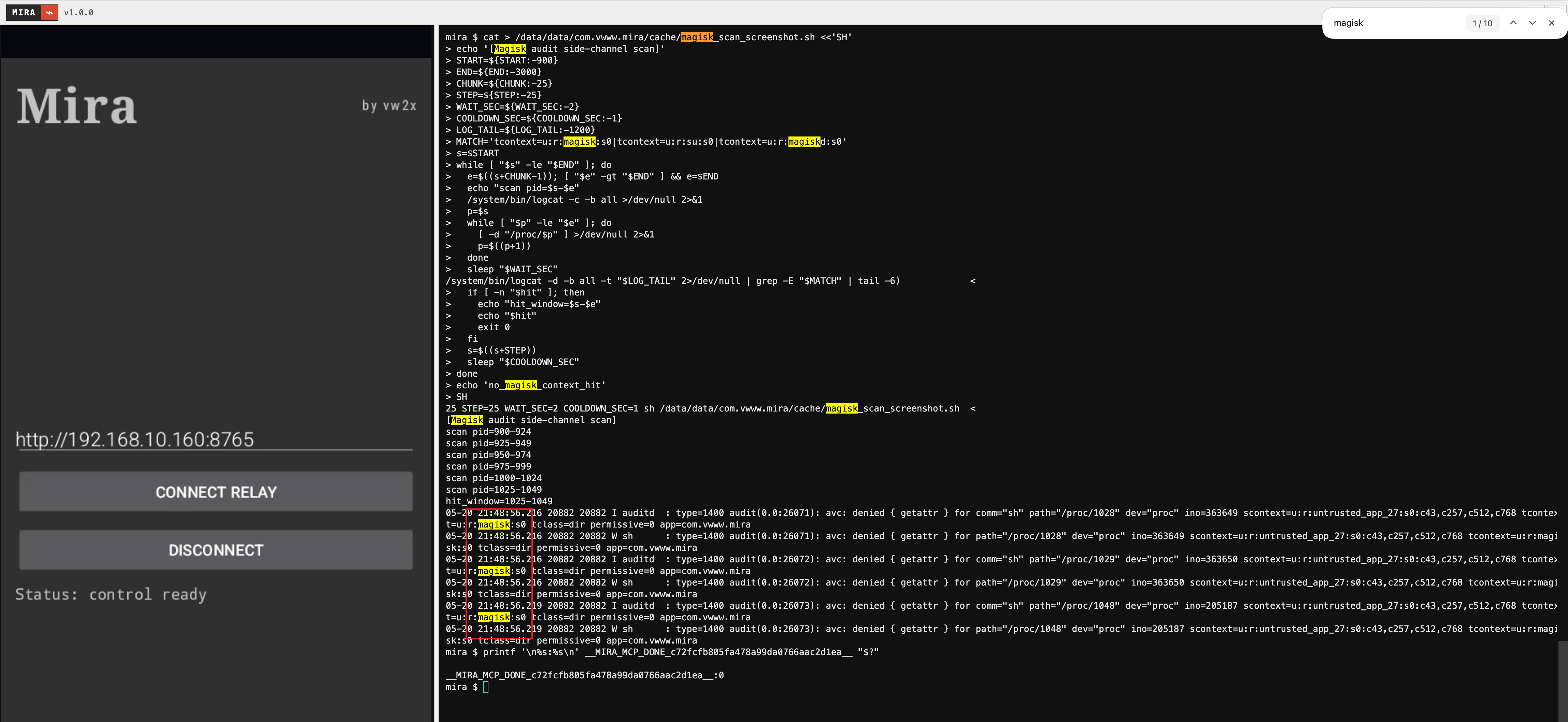Click the orange lightning icon beside MIRA
The width and height of the screenshot is (1568, 722).
tap(50, 12)
